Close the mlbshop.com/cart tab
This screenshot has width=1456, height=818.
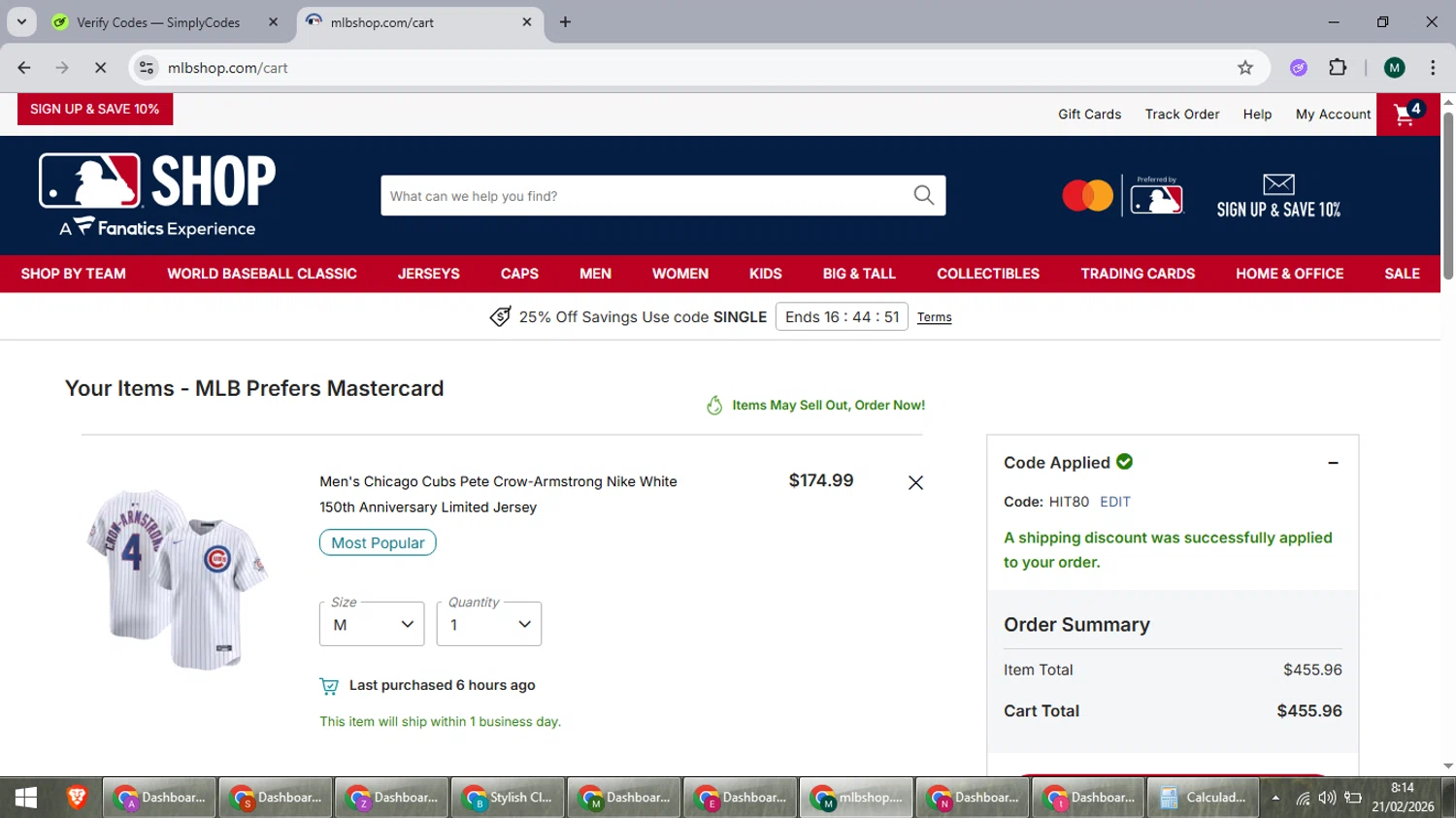(x=527, y=21)
